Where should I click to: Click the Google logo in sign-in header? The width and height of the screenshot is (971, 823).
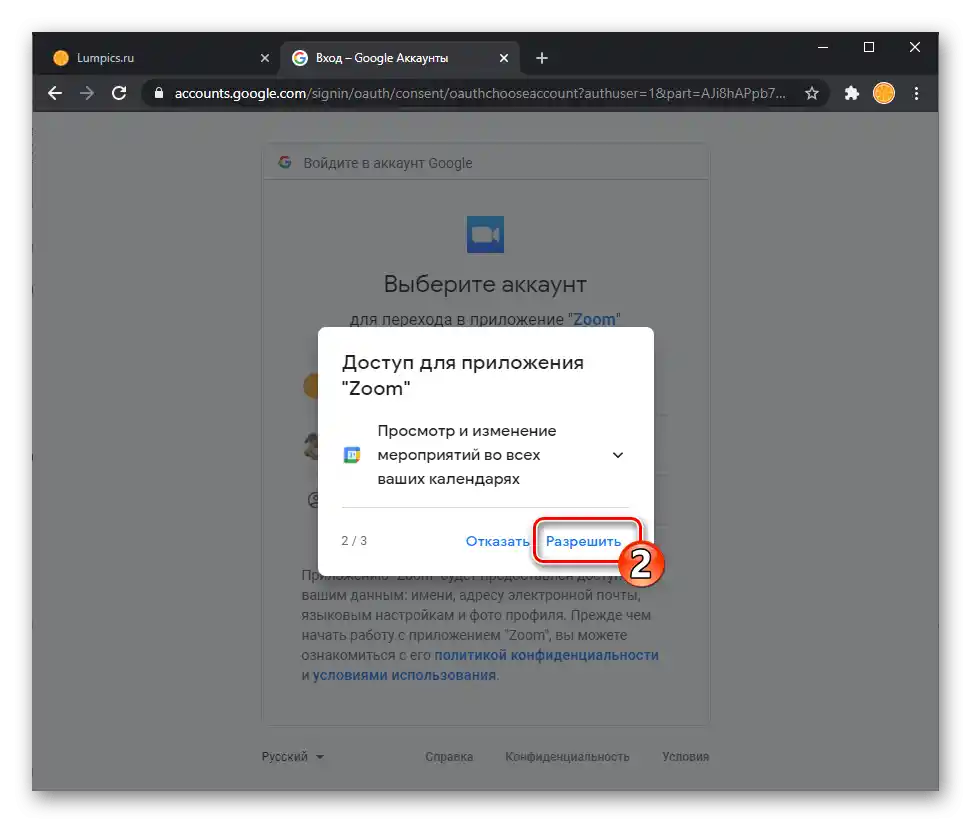click(285, 162)
